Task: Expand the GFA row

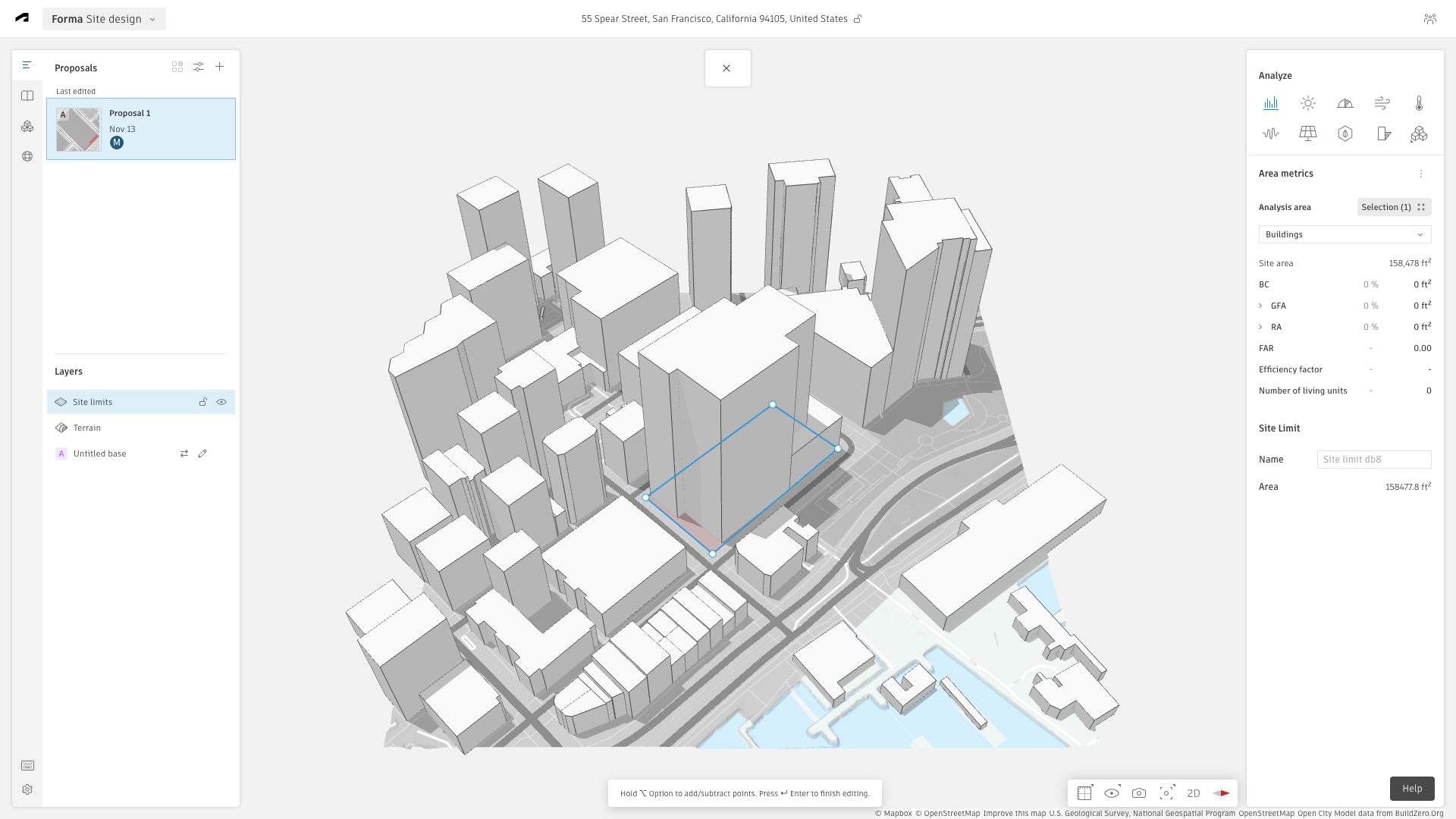Action: [x=1260, y=306]
